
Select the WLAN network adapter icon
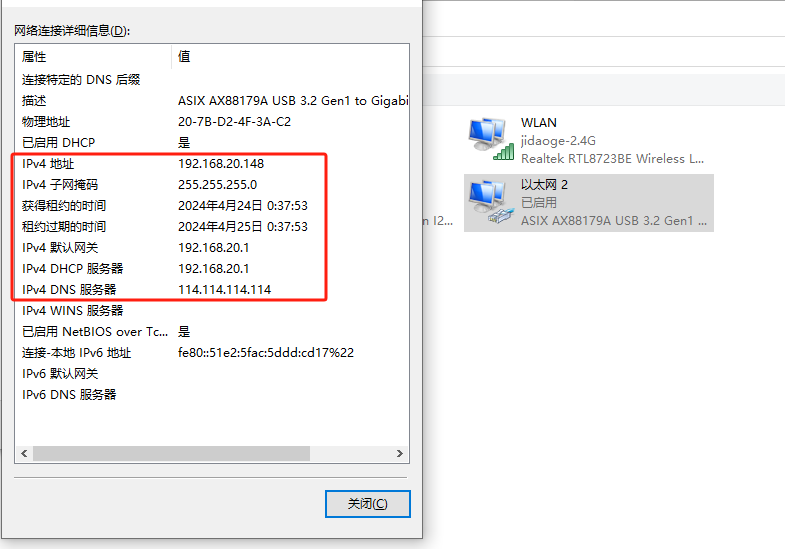point(491,139)
